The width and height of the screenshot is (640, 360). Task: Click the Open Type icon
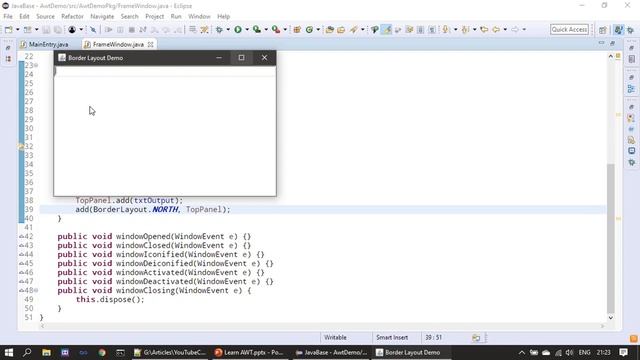[x=330, y=29]
